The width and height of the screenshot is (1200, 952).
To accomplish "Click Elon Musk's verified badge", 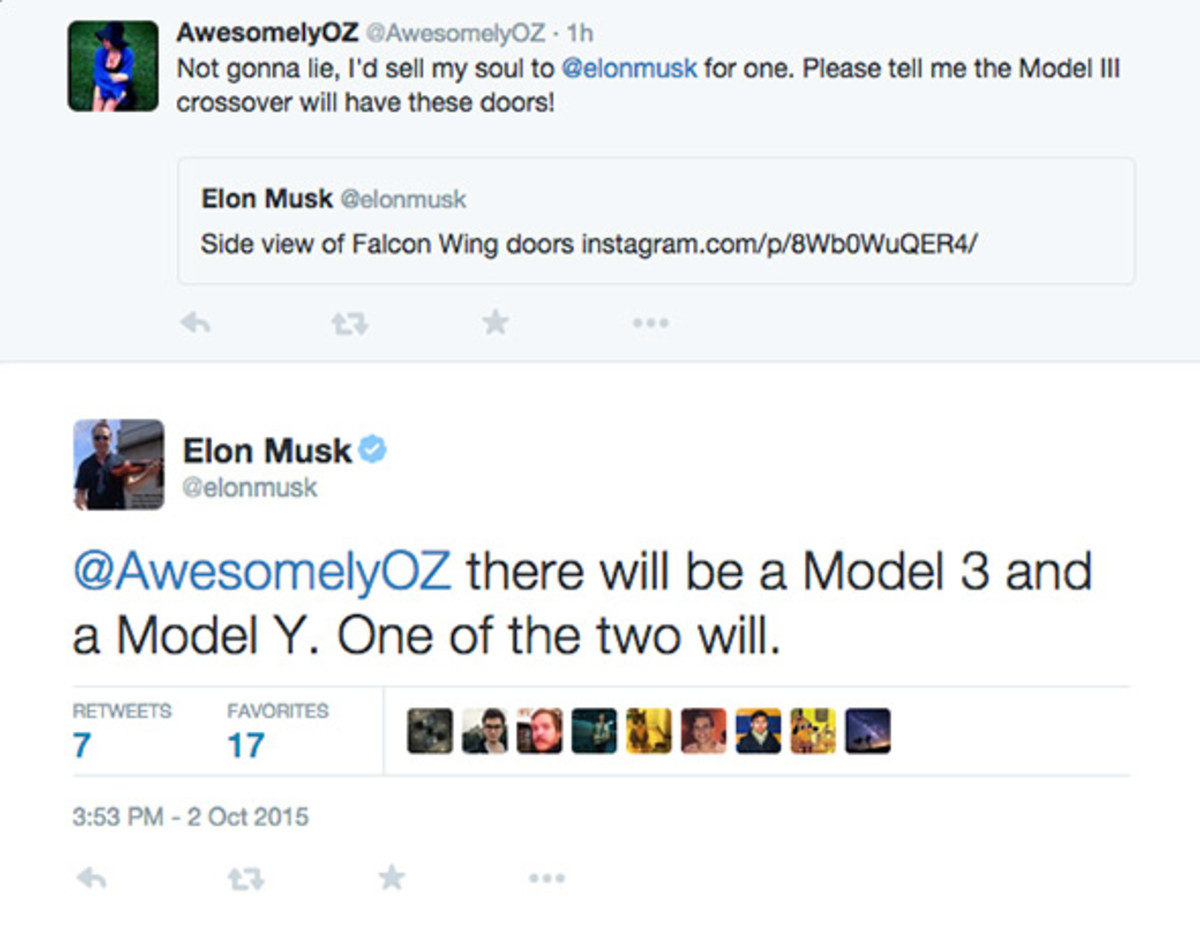I will point(373,451).
